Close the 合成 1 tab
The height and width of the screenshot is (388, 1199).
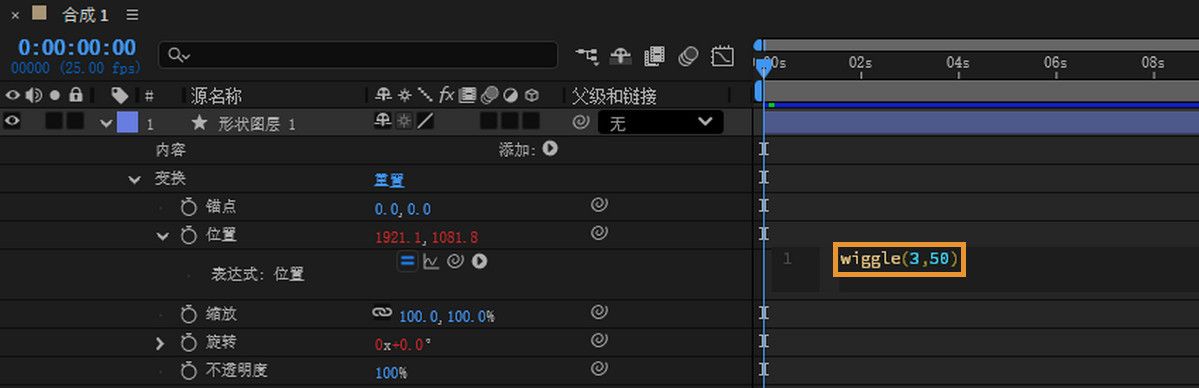(15, 15)
